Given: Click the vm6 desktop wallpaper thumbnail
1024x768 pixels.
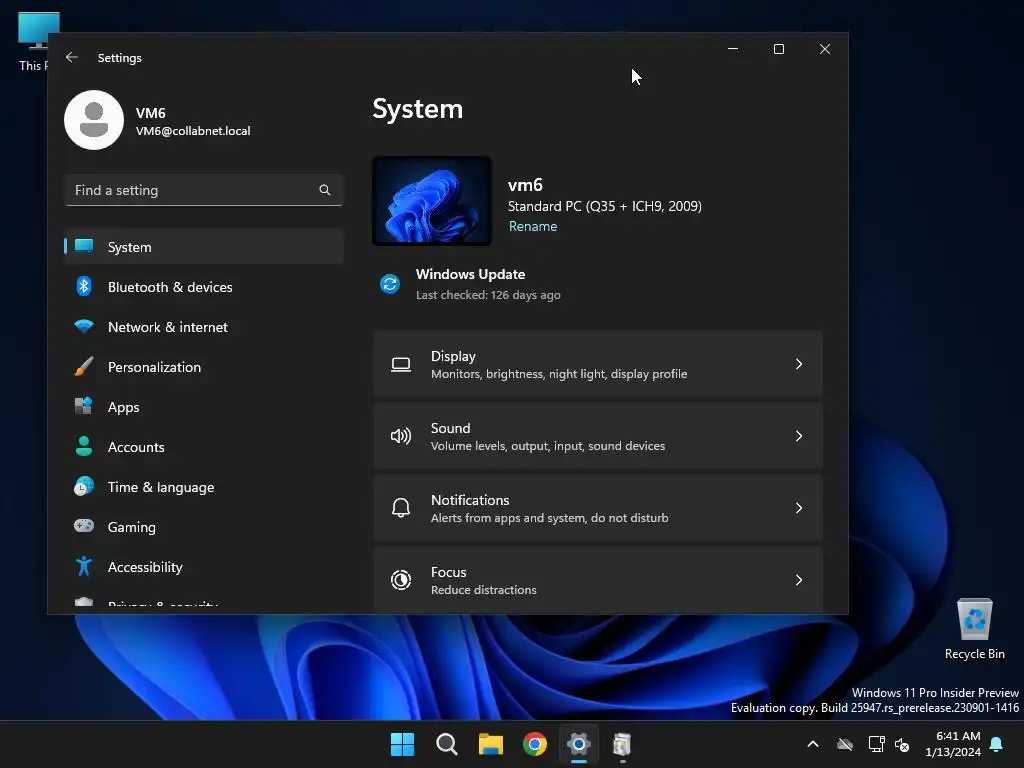Looking at the screenshot, I should [x=432, y=200].
